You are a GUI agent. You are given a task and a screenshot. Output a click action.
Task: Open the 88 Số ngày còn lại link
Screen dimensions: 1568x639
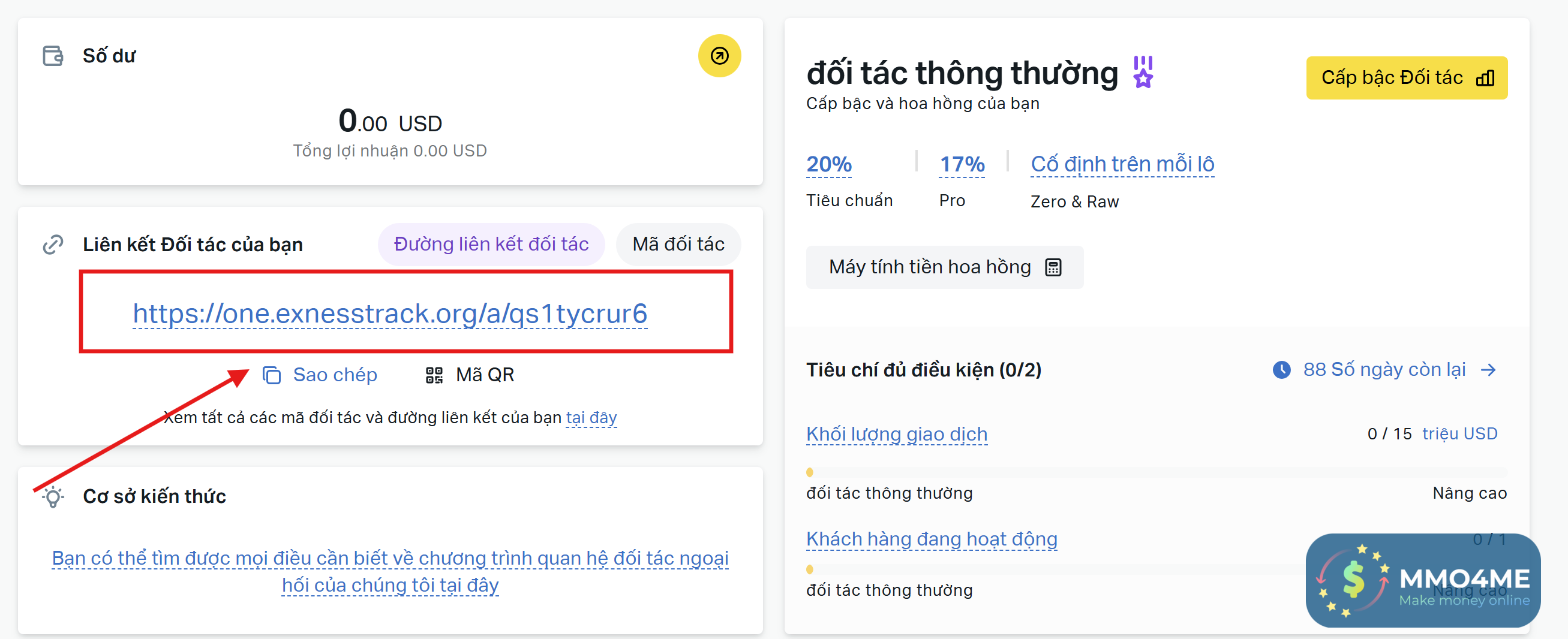point(1384,370)
